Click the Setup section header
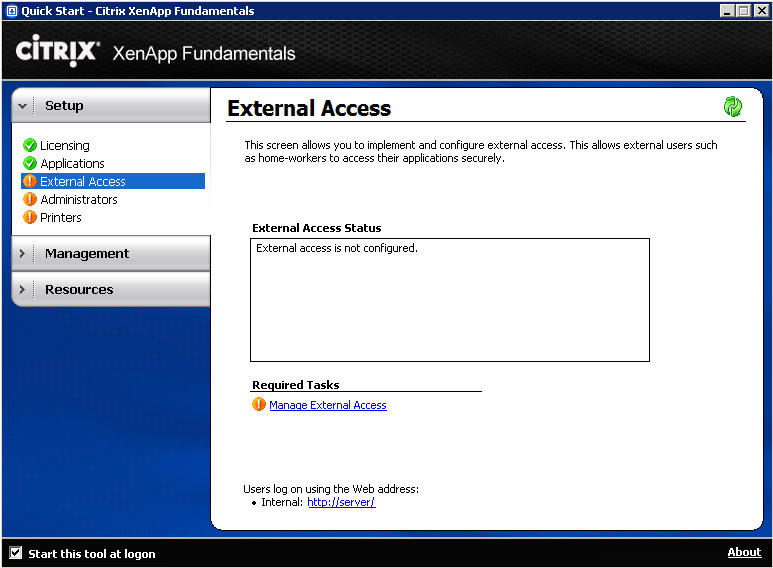This screenshot has height=568, width=773. click(111, 106)
